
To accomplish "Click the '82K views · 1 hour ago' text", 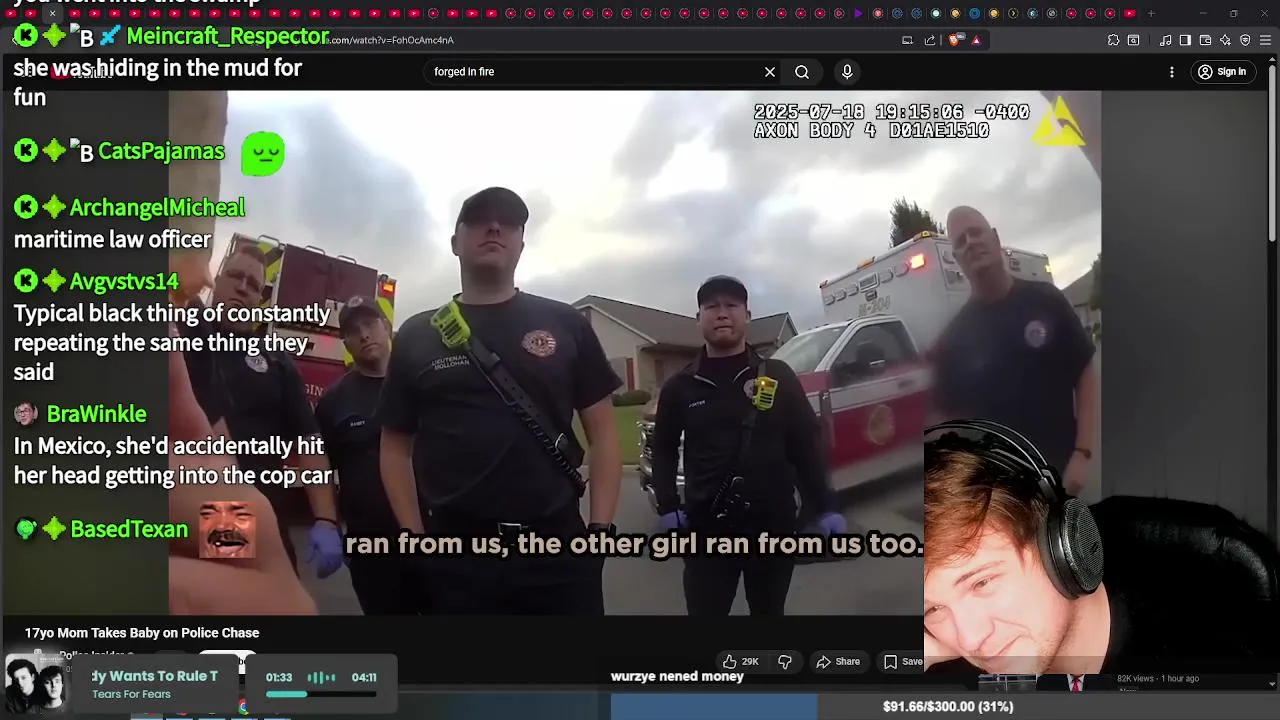I will pyautogui.click(x=1158, y=679).
